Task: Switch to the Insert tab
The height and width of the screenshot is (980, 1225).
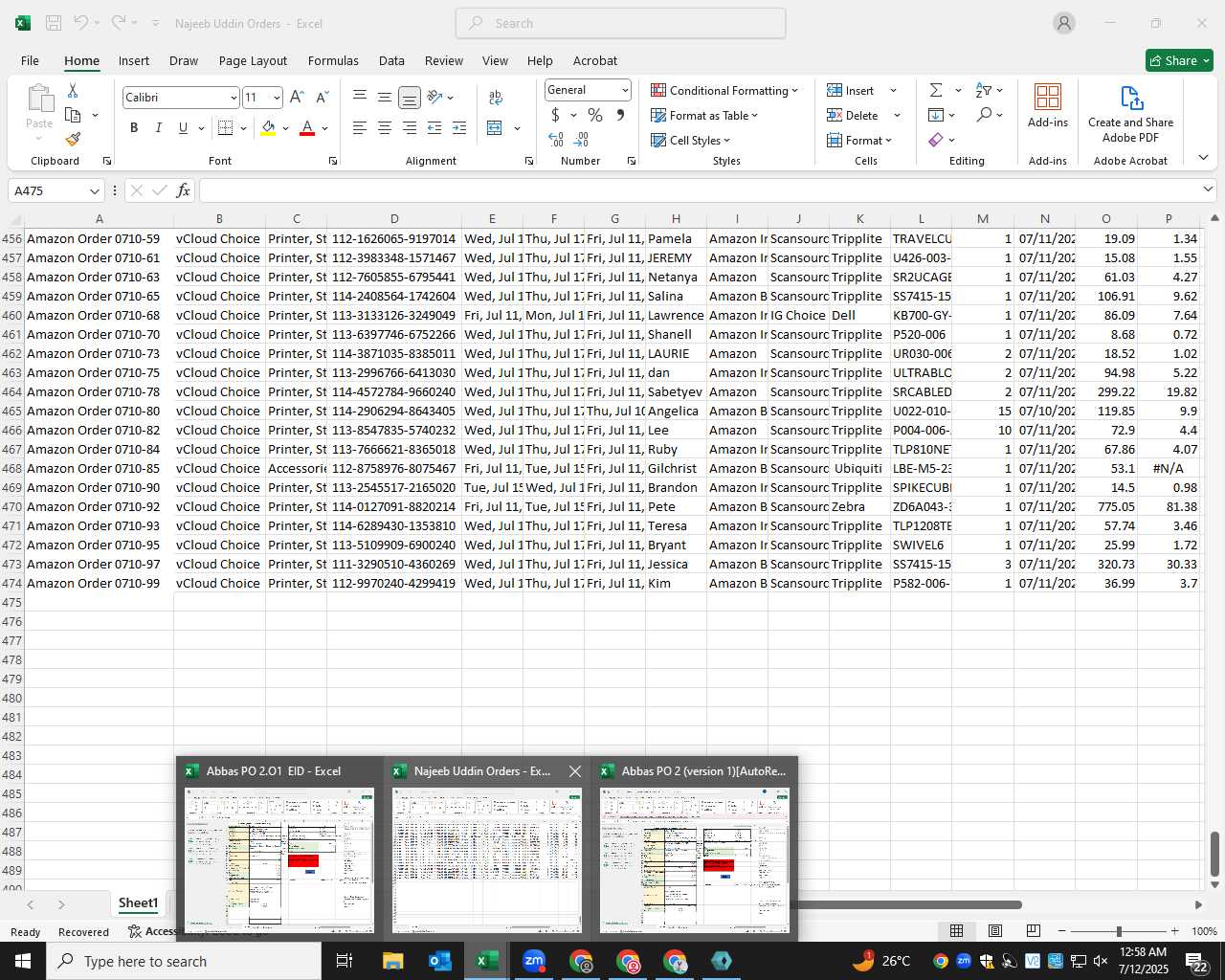Action: [134, 60]
